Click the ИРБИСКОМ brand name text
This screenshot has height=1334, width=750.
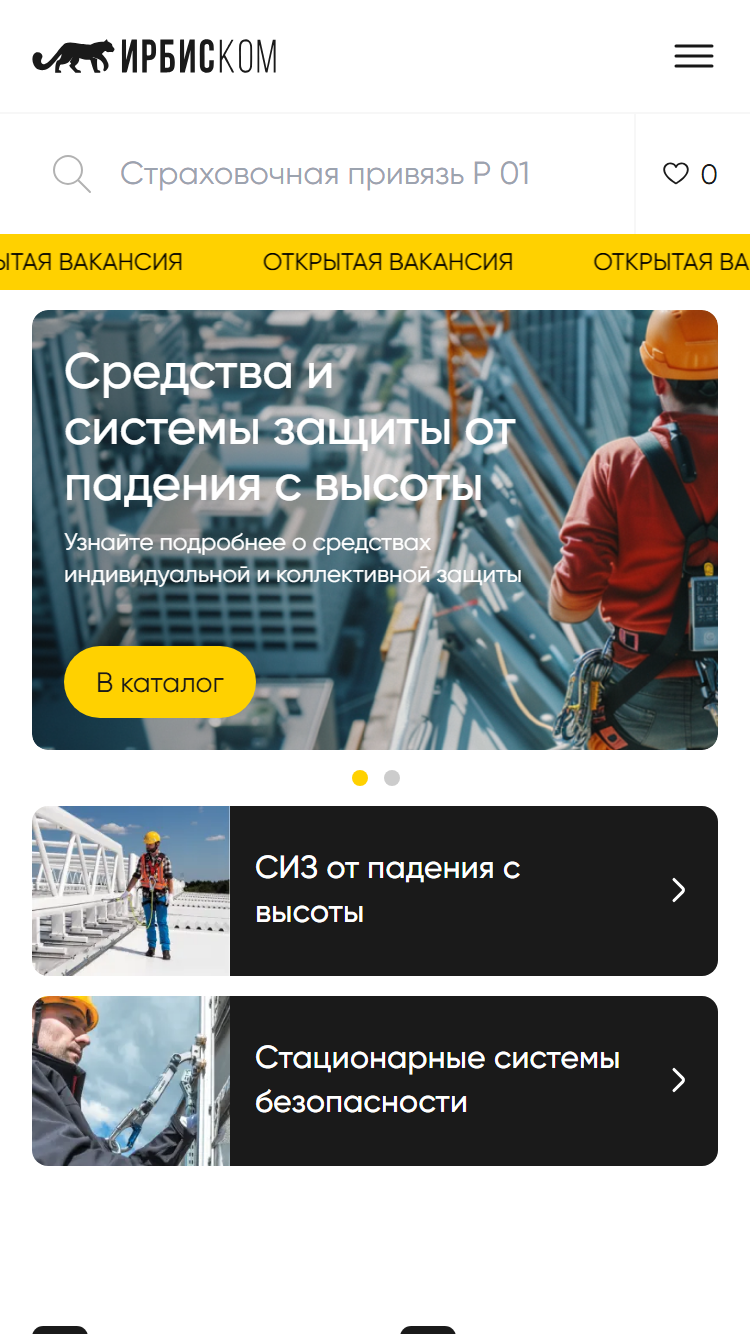tap(199, 57)
